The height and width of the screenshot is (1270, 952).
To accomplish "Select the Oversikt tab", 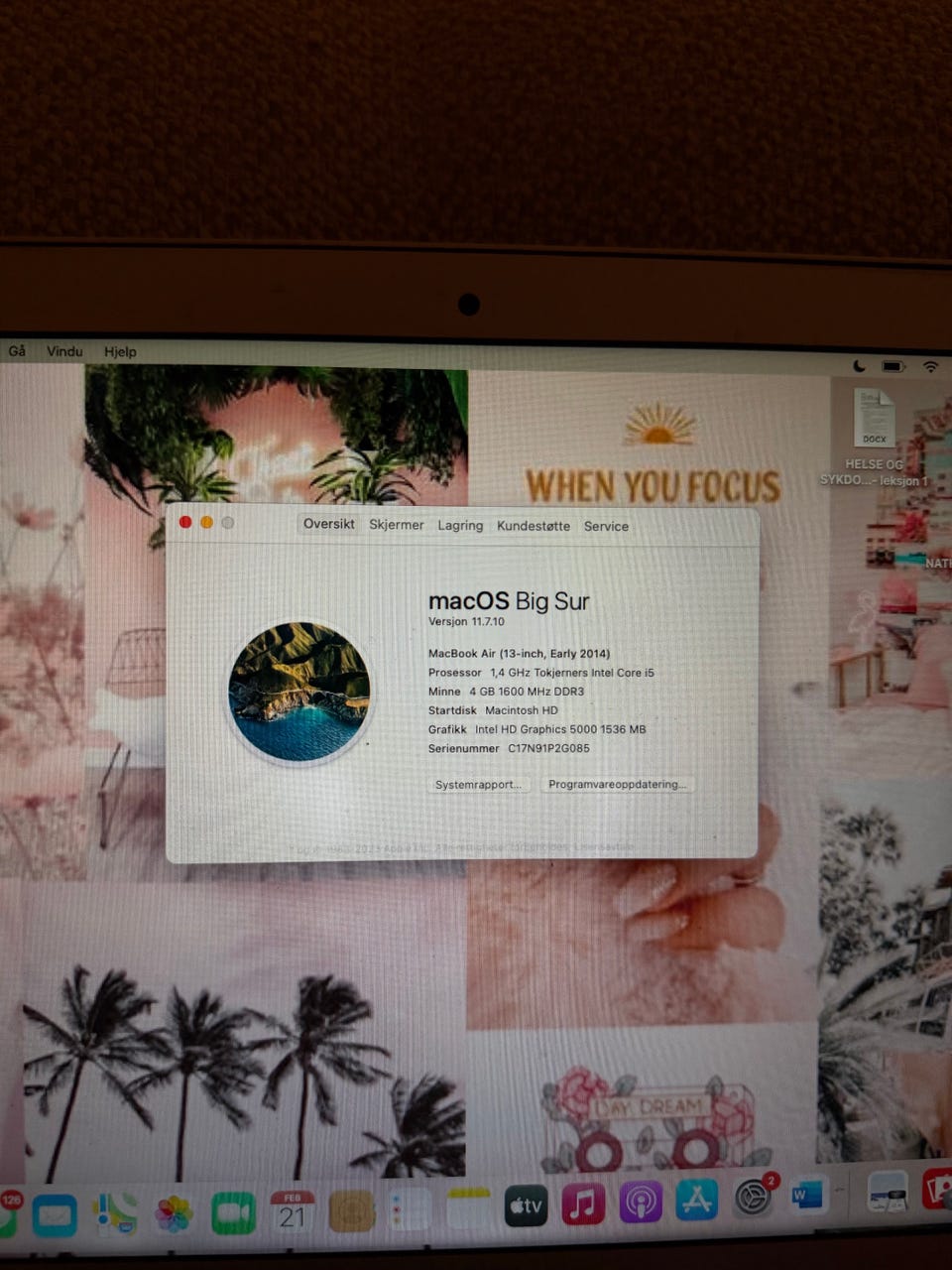I will click(329, 524).
